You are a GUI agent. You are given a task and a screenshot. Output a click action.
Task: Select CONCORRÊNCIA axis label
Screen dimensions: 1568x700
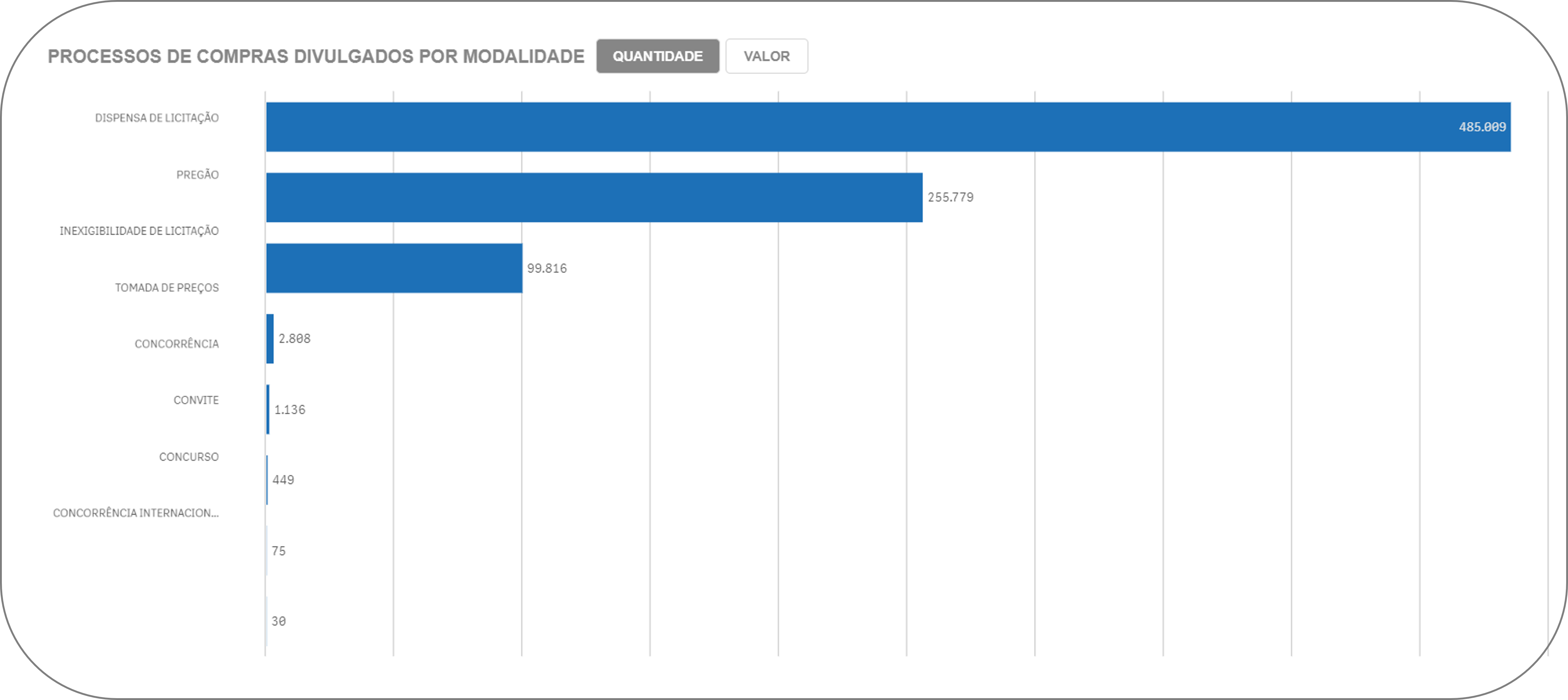click(177, 344)
